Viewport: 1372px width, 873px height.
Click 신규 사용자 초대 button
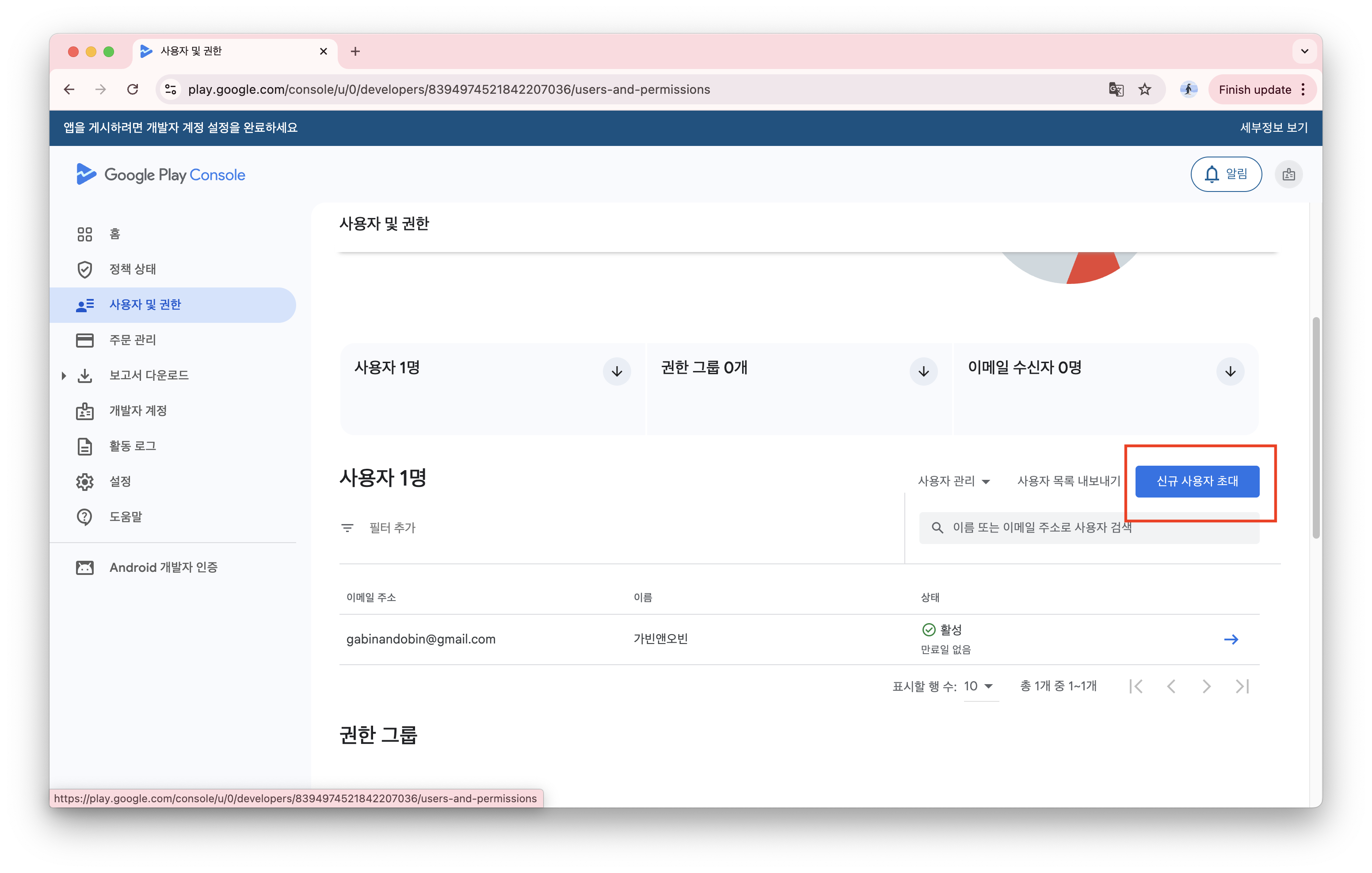(1197, 481)
